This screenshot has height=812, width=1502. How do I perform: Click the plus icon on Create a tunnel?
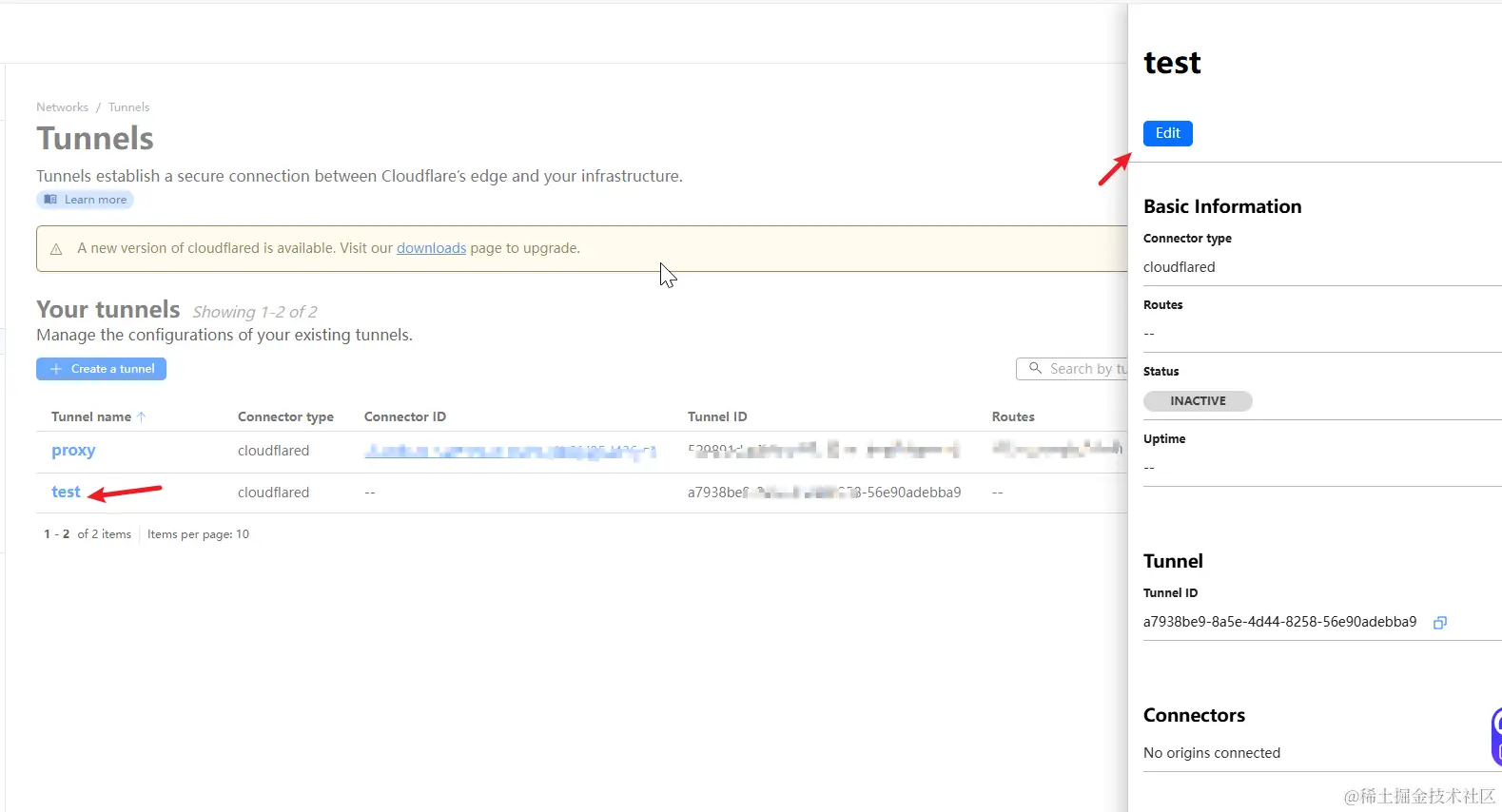point(56,369)
